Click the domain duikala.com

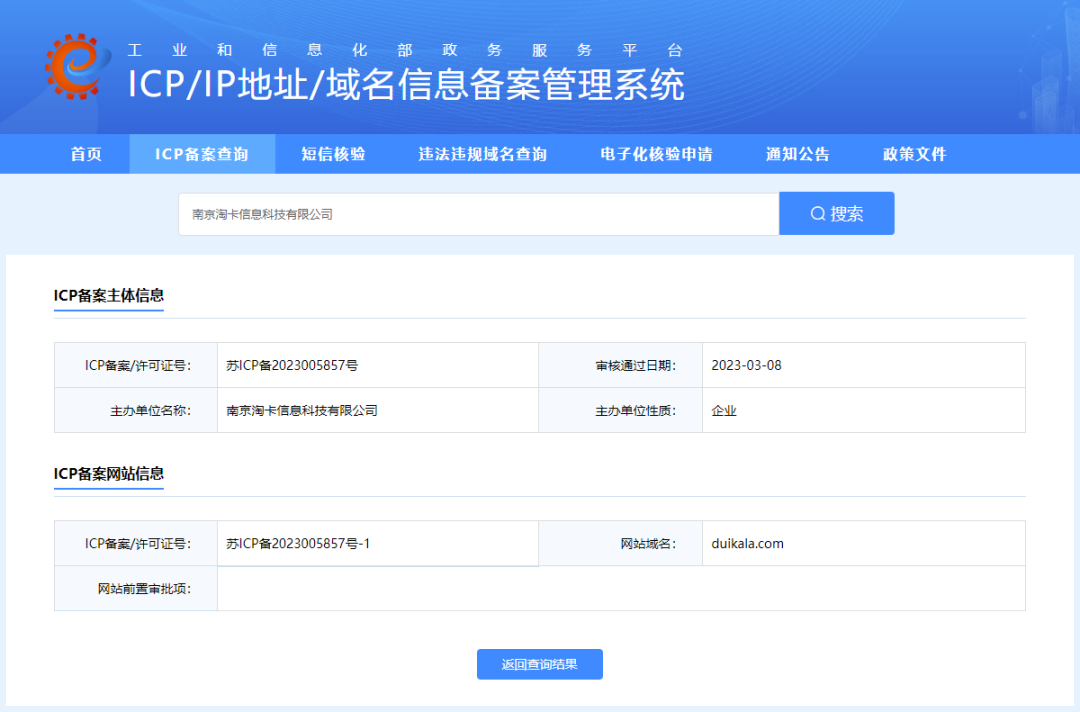pyautogui.click(x=747, y=543)
